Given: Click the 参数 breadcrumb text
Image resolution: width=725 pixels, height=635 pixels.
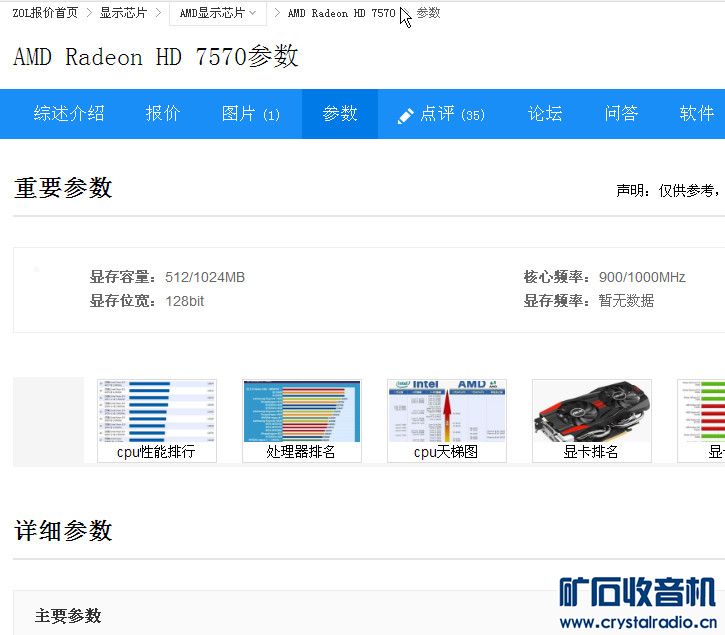Looking at the screenshot, I should [428, 13].
